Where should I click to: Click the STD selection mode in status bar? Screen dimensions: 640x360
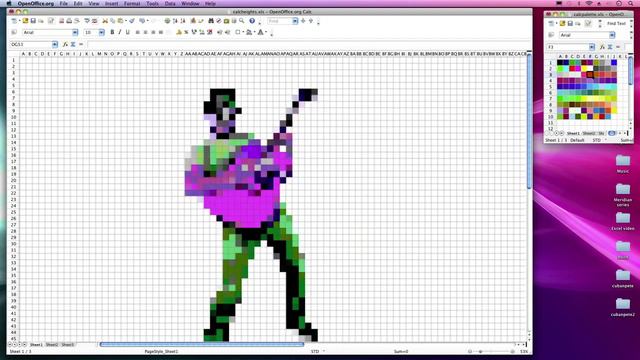[315, 351]
